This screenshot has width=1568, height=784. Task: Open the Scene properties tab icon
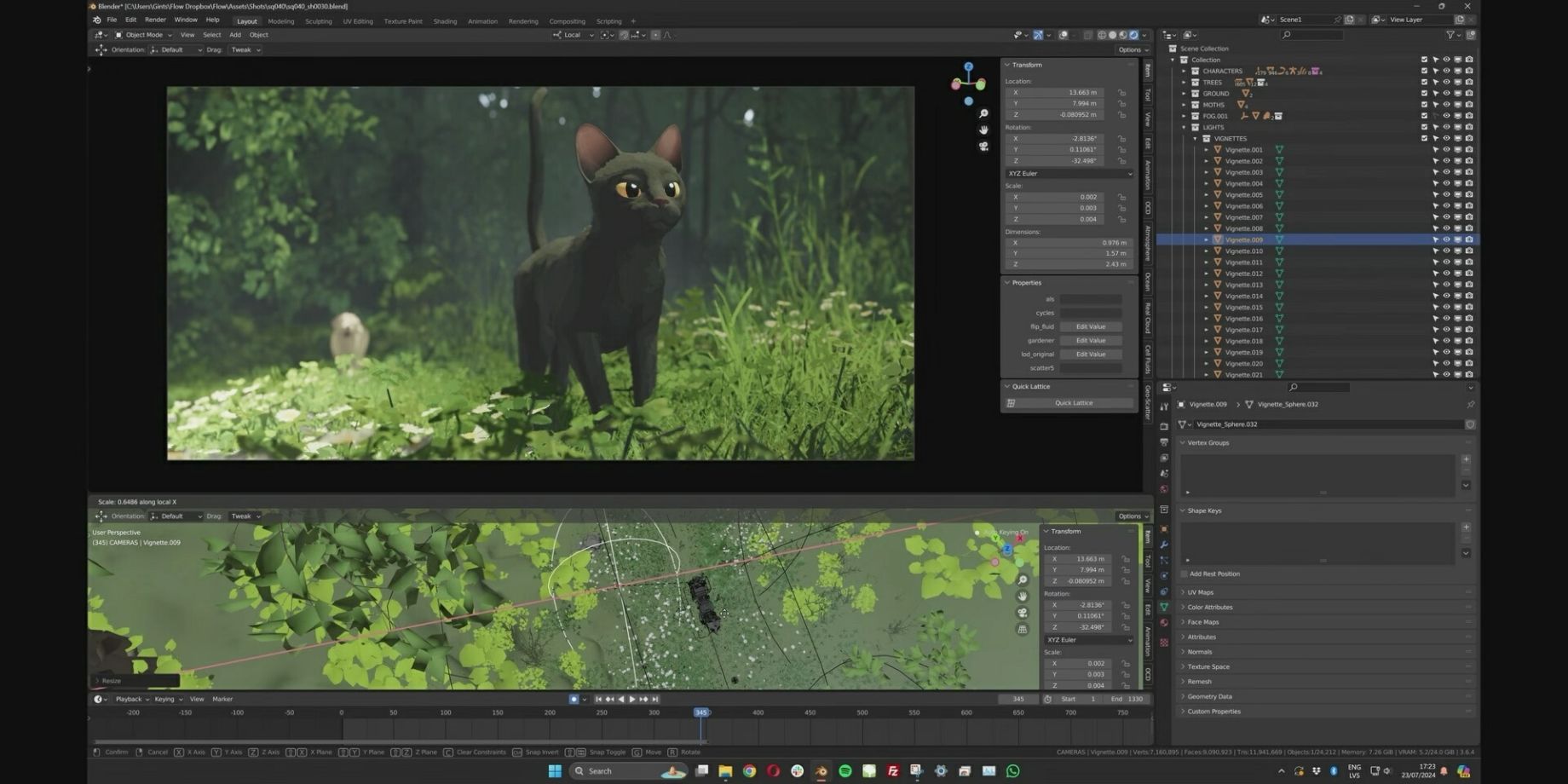(1164, 473)
